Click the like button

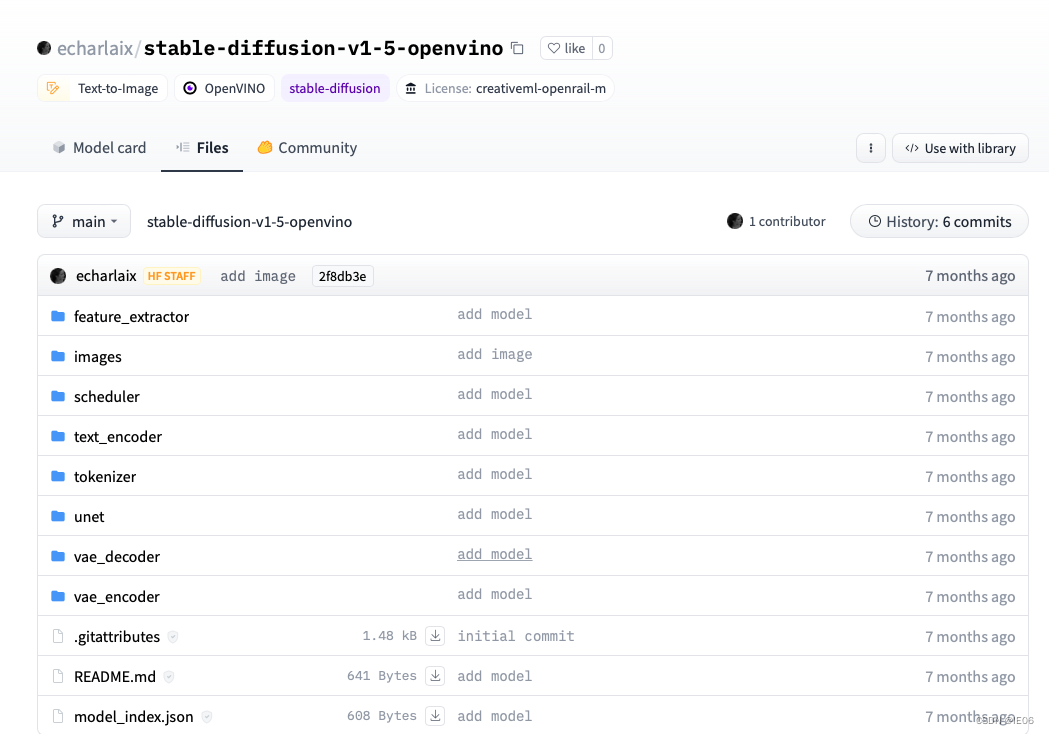tap(567, 48)
